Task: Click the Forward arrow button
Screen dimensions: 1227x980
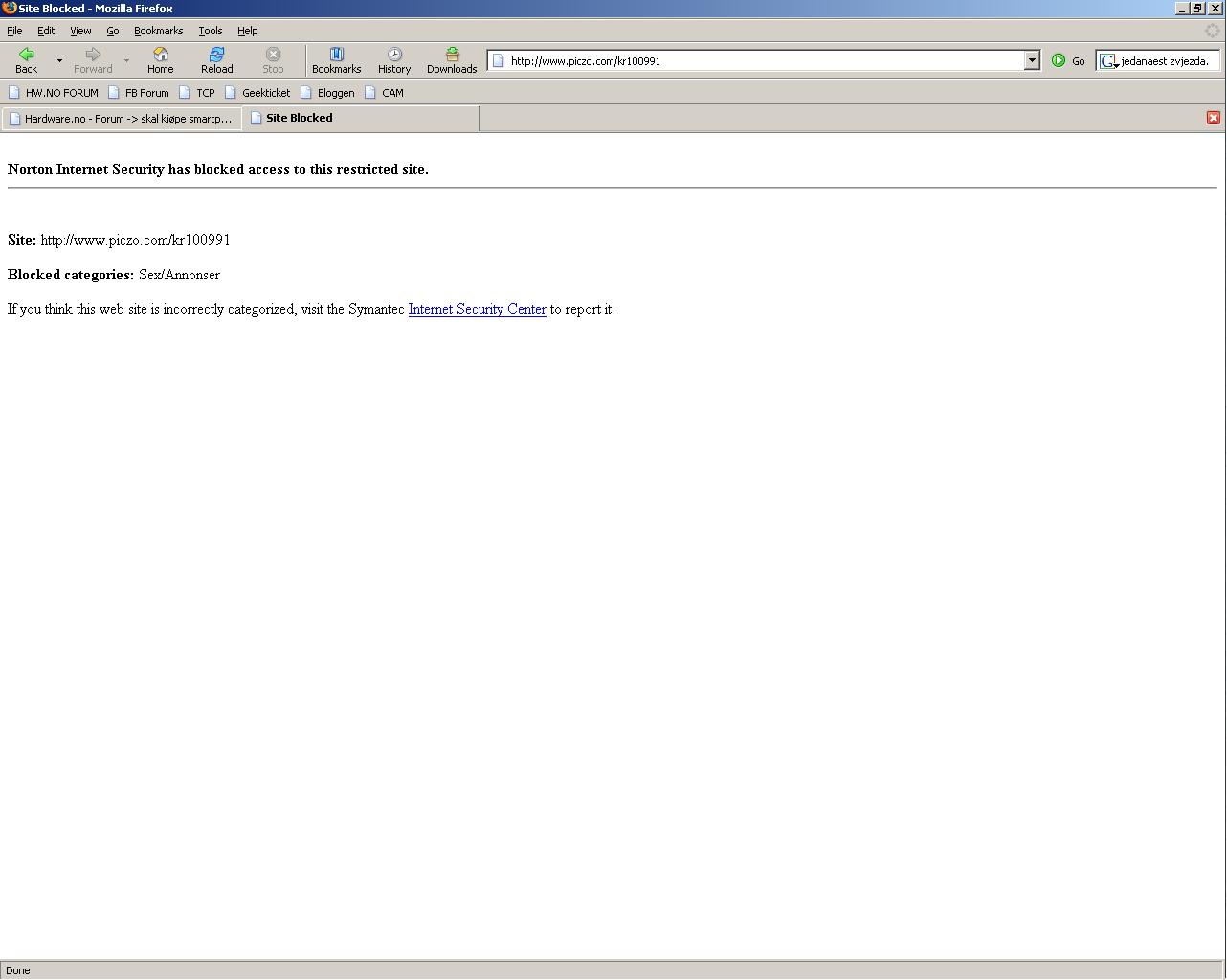Action: pos(93,60)
